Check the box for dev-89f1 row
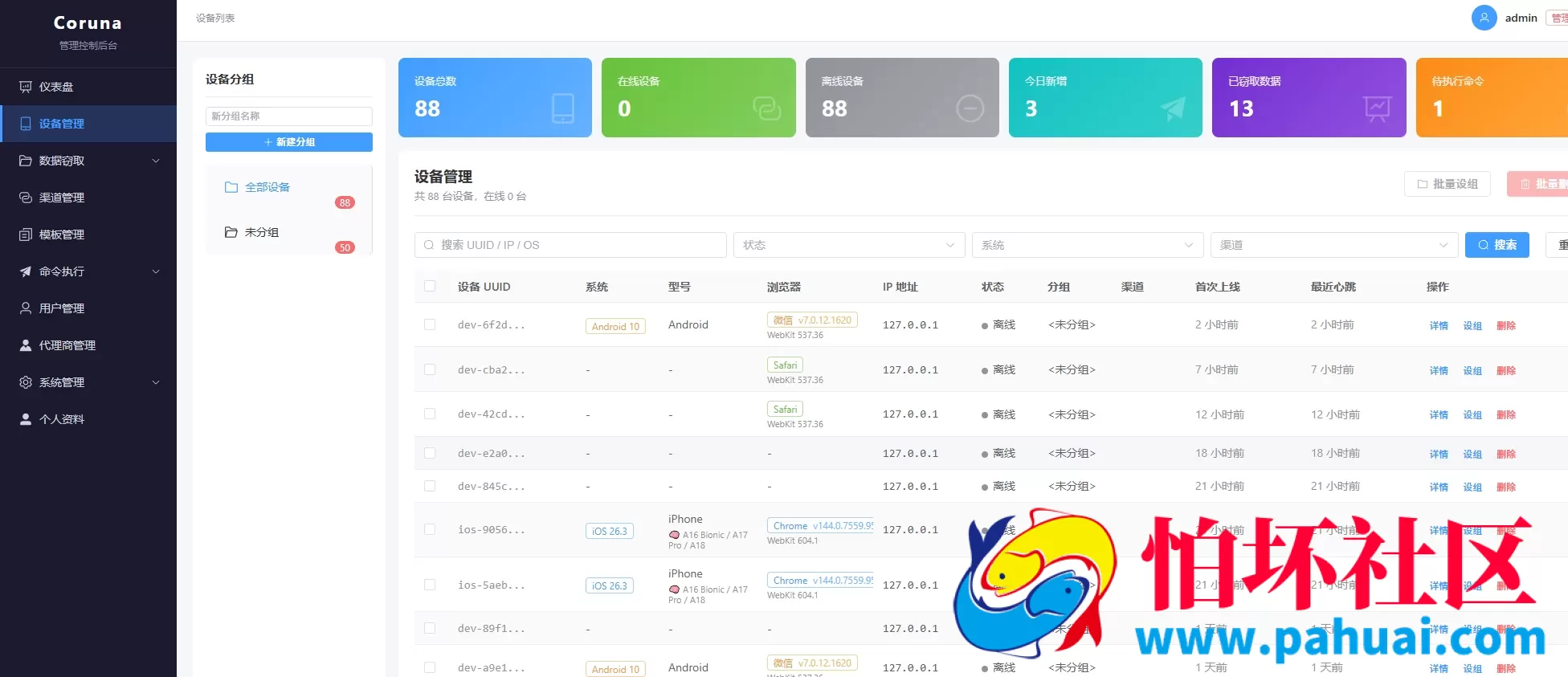This screenshot has height=677, width=1568. (430, 628)
